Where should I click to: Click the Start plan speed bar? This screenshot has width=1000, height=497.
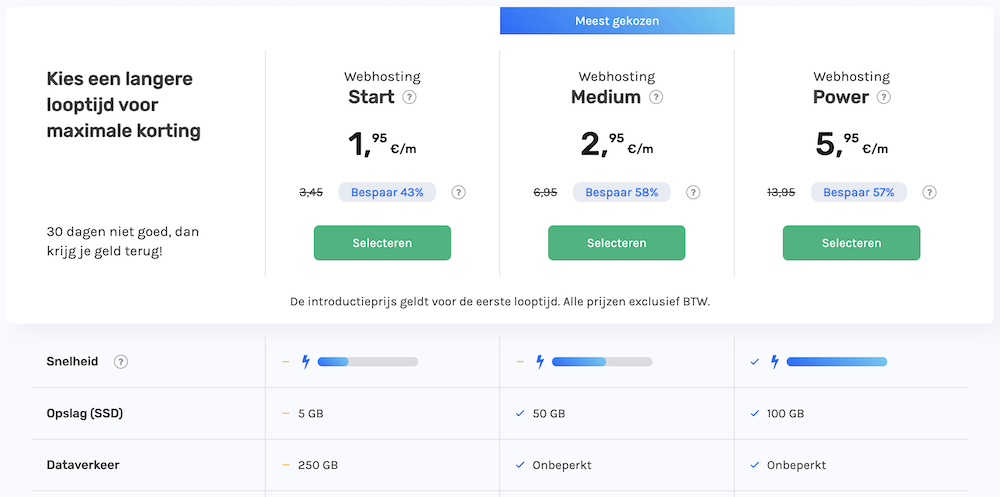click(x=367, y=362)
